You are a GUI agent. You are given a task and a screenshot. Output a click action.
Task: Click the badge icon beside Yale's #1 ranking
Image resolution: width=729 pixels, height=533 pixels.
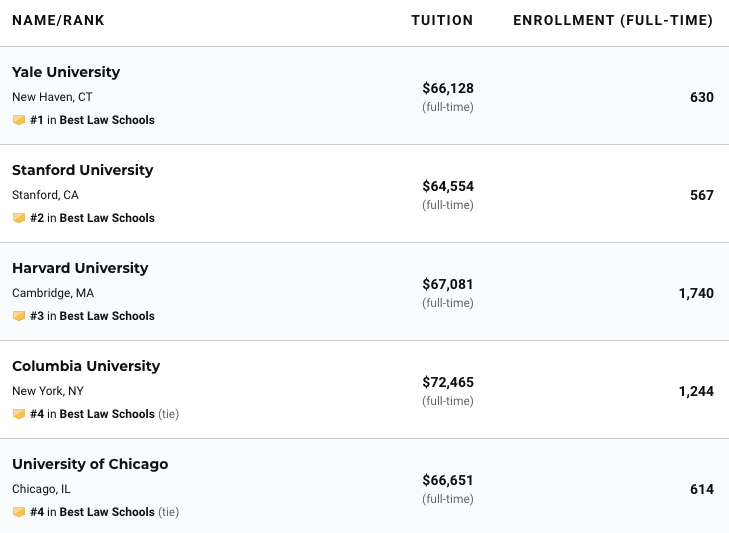click(x=18, y=120)
